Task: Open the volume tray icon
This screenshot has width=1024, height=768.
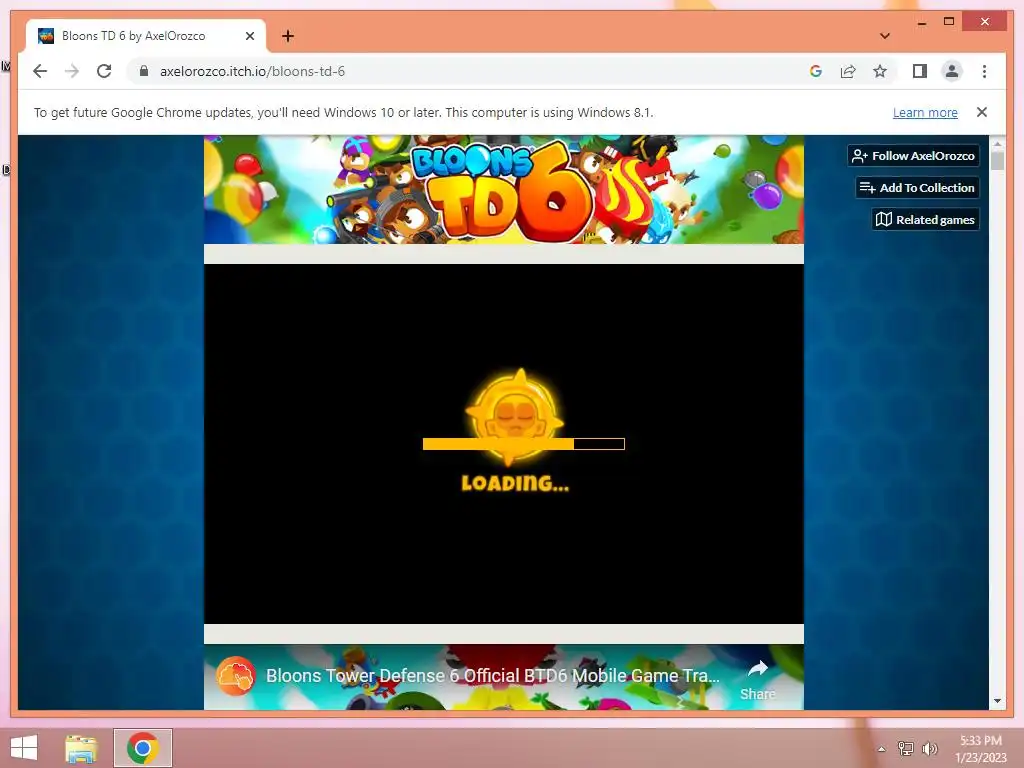Action: click(929, 749)
